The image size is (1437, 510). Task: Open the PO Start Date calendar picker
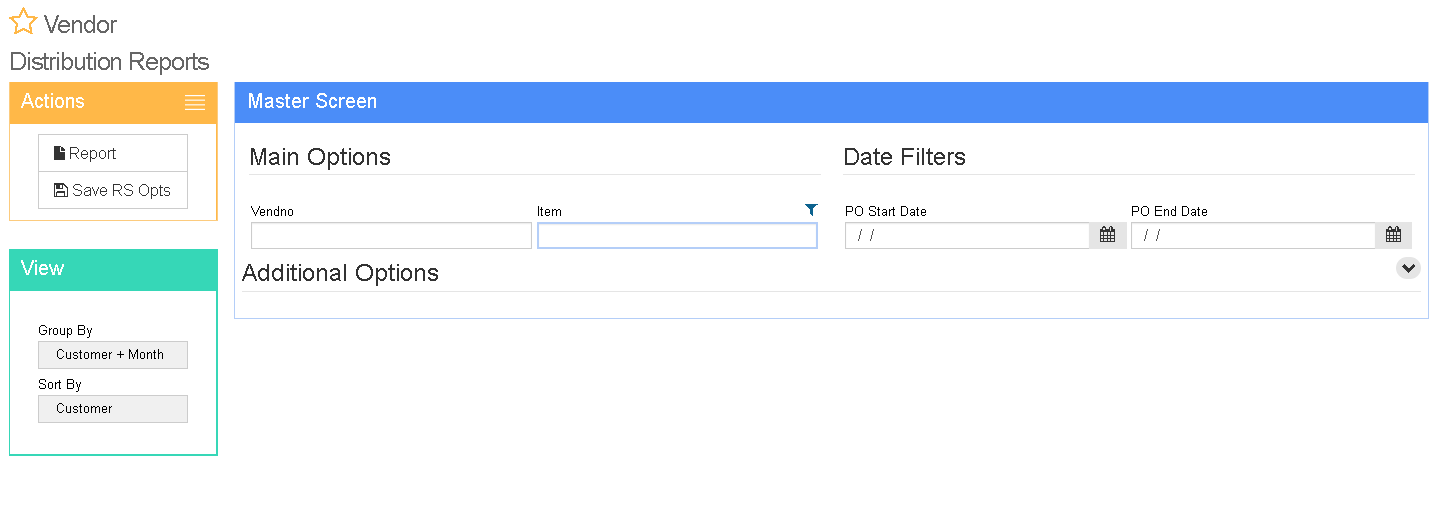coord(1107,235)
